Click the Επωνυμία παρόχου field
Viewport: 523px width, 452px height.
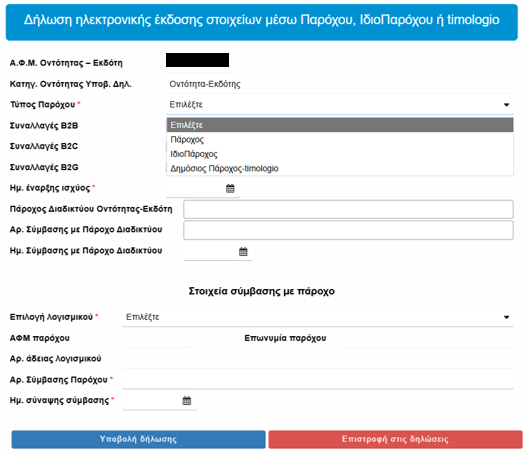click(427, 338)
